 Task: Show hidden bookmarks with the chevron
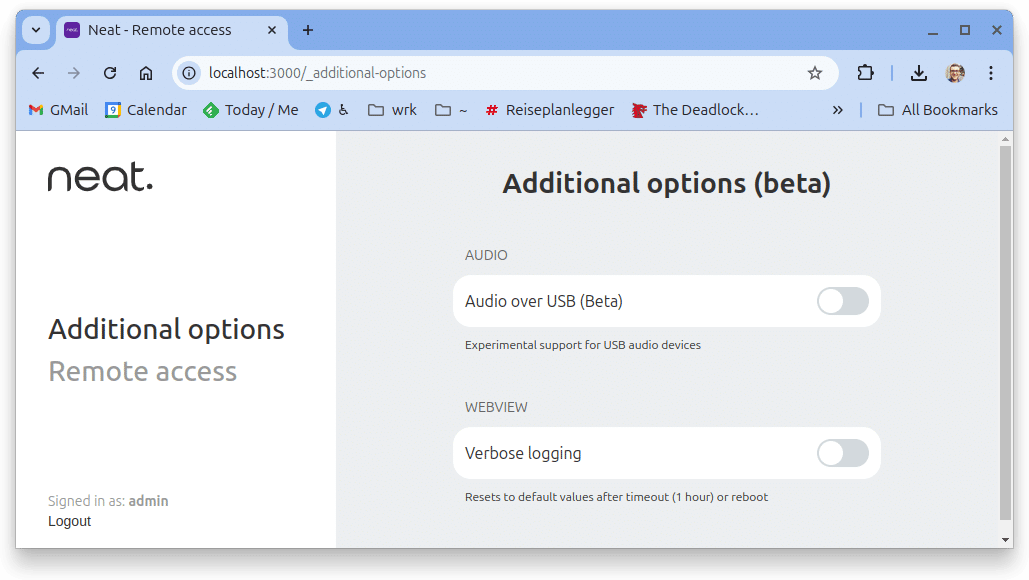pyautogui.click(x=837, y=110)
